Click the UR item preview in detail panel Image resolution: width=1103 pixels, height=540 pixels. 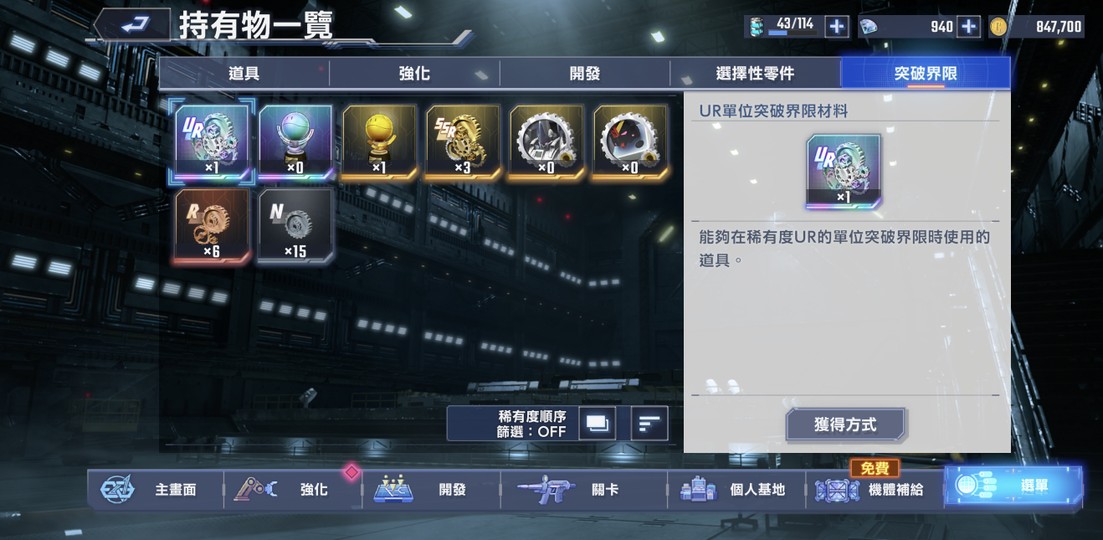(843, 172)
